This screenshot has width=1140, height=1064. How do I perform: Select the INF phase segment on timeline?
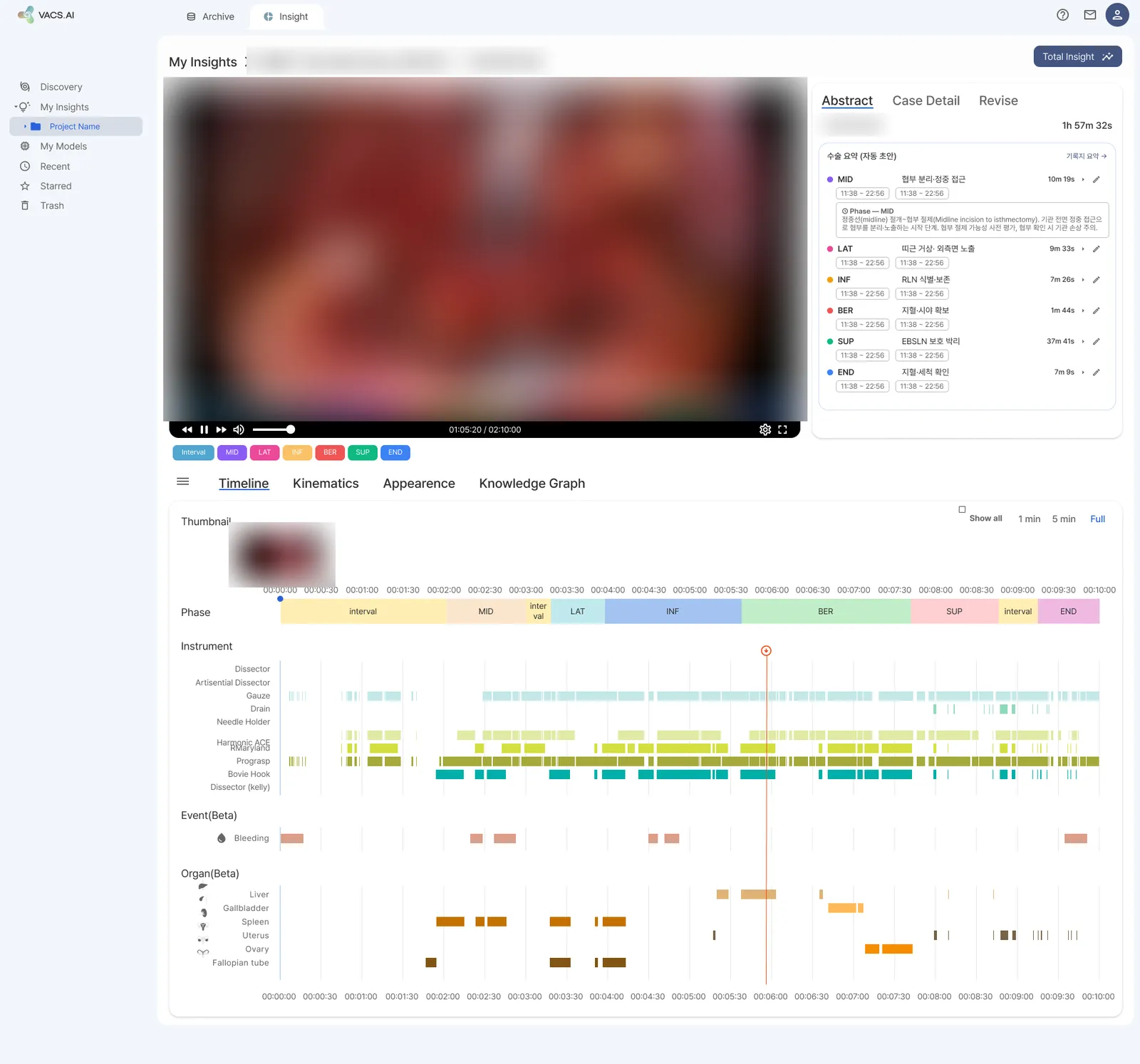673,612
